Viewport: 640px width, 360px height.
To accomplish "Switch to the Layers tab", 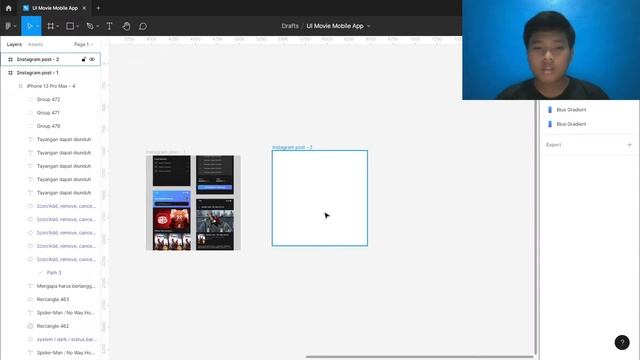I will click(x=14, y=44).
